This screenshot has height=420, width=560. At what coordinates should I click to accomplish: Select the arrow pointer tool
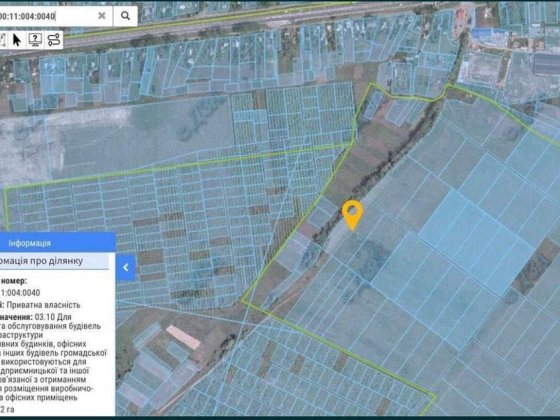(x=16, y=40)
